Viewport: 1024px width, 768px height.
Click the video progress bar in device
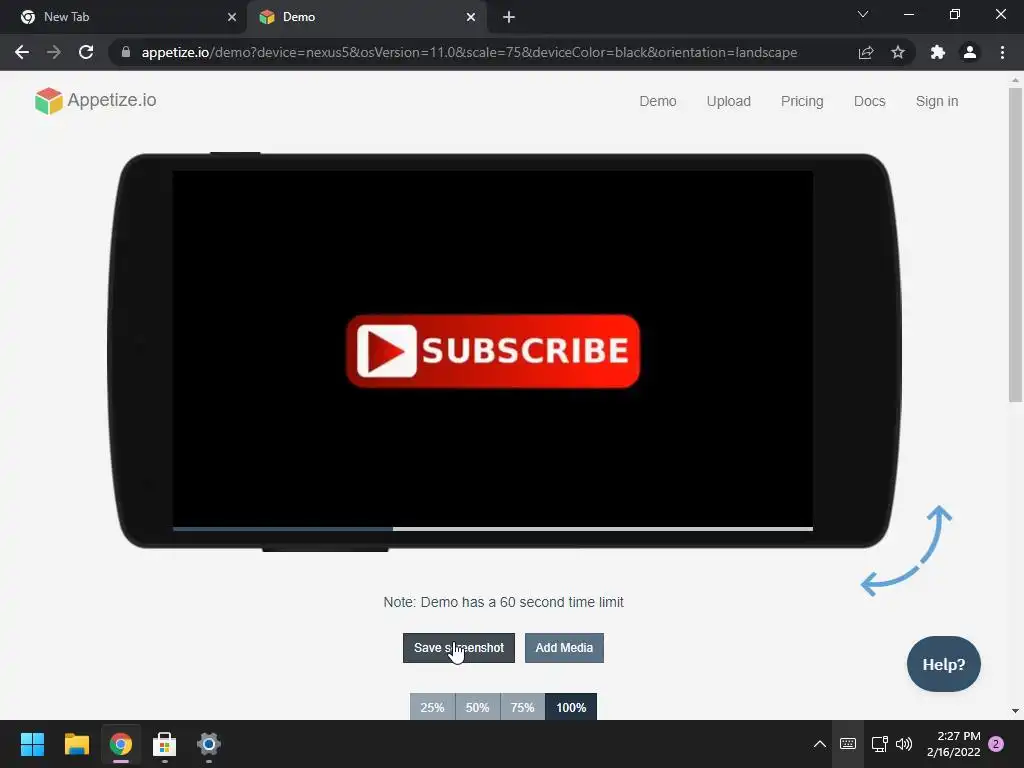pos(493,528)
